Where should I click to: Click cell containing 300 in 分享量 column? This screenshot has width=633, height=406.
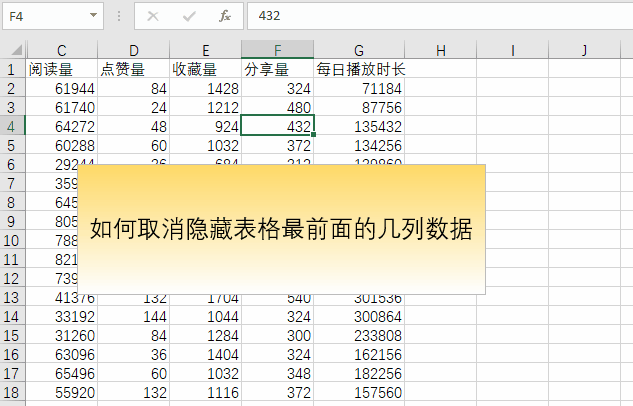(278, 335)
